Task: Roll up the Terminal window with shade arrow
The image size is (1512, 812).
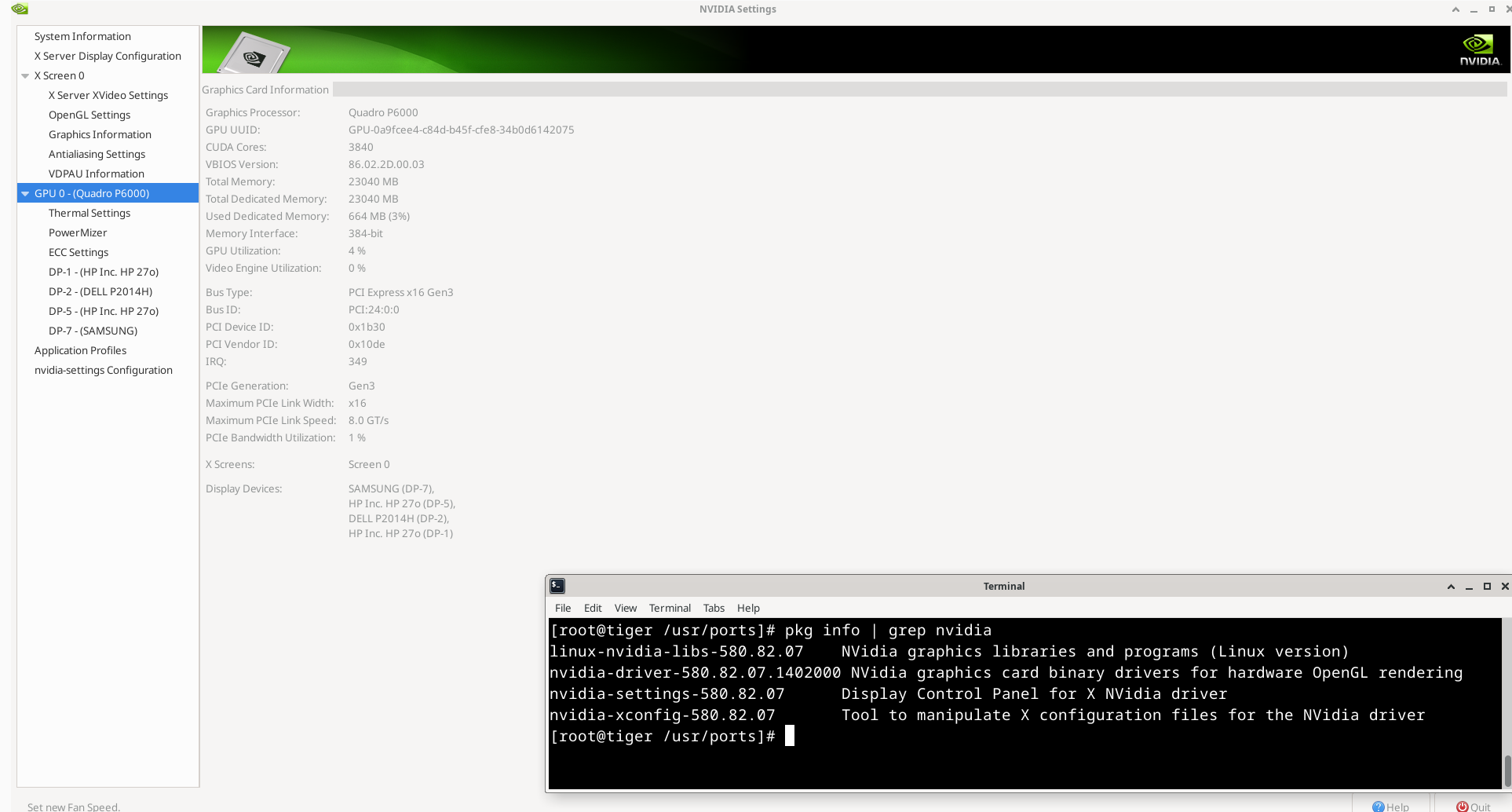Action: click(x=1451, y=587)
